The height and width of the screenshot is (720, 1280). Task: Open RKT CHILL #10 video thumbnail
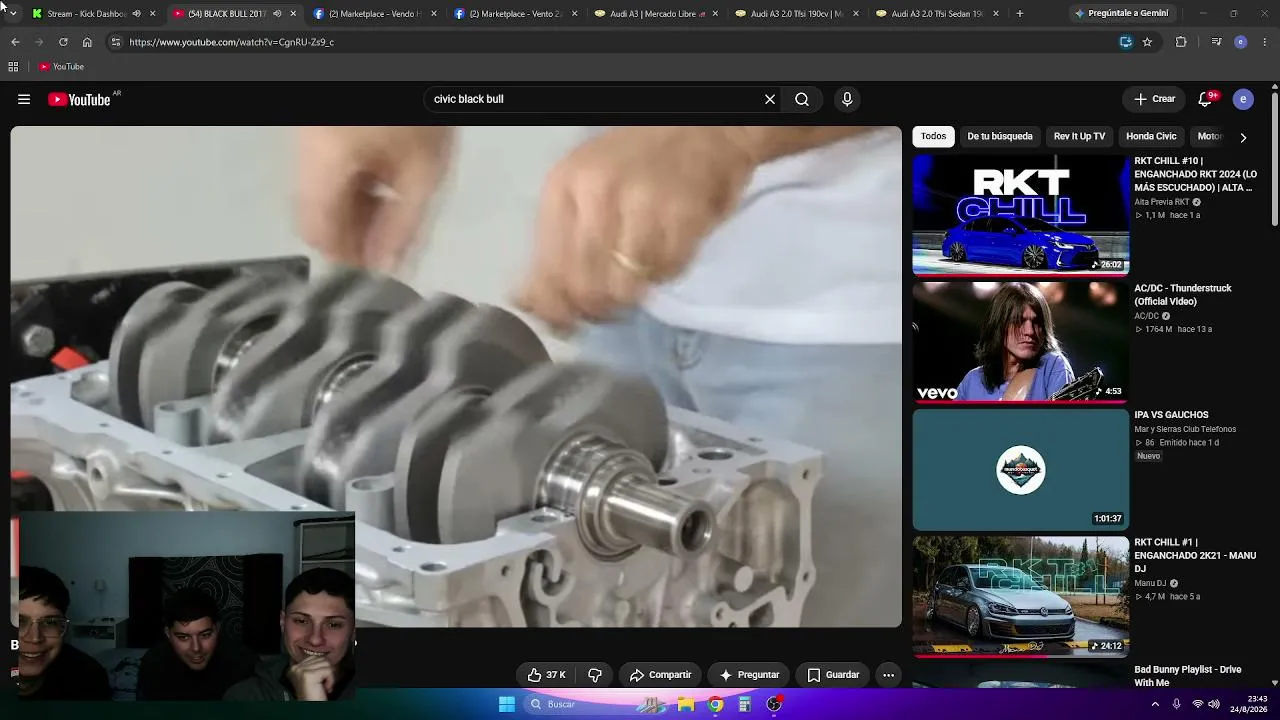tap(1021, 215)
